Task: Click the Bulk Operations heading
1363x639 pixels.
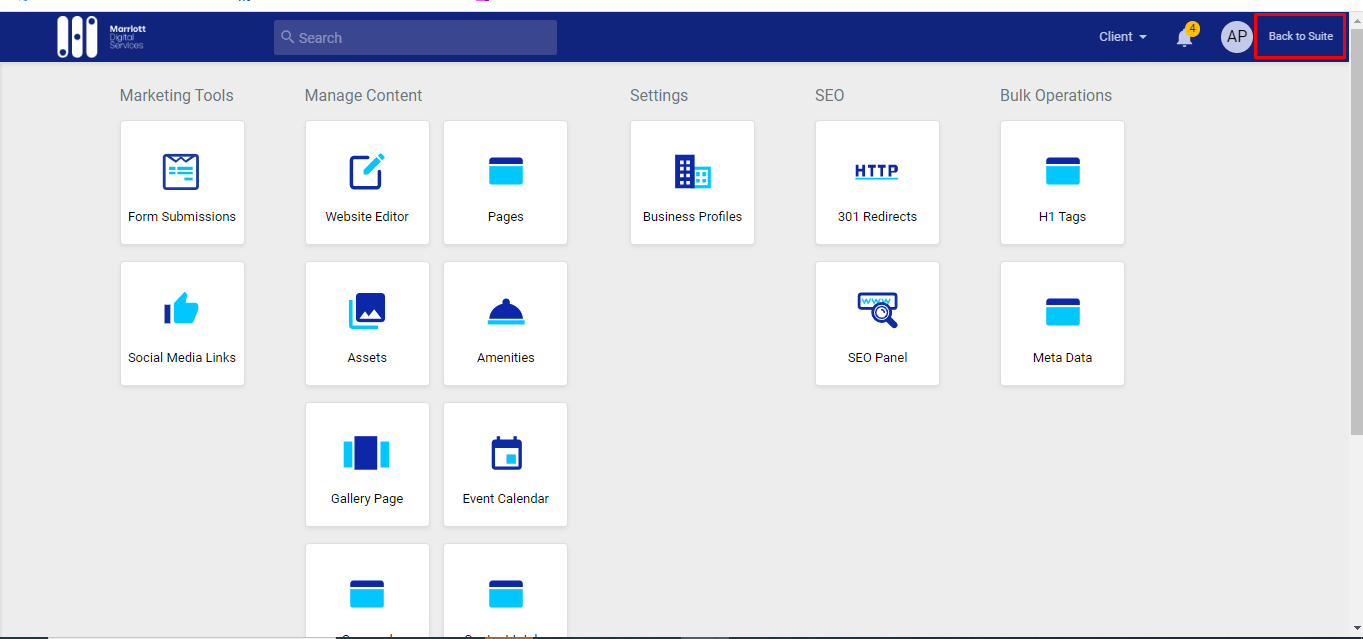Action: coord(1056,95)
